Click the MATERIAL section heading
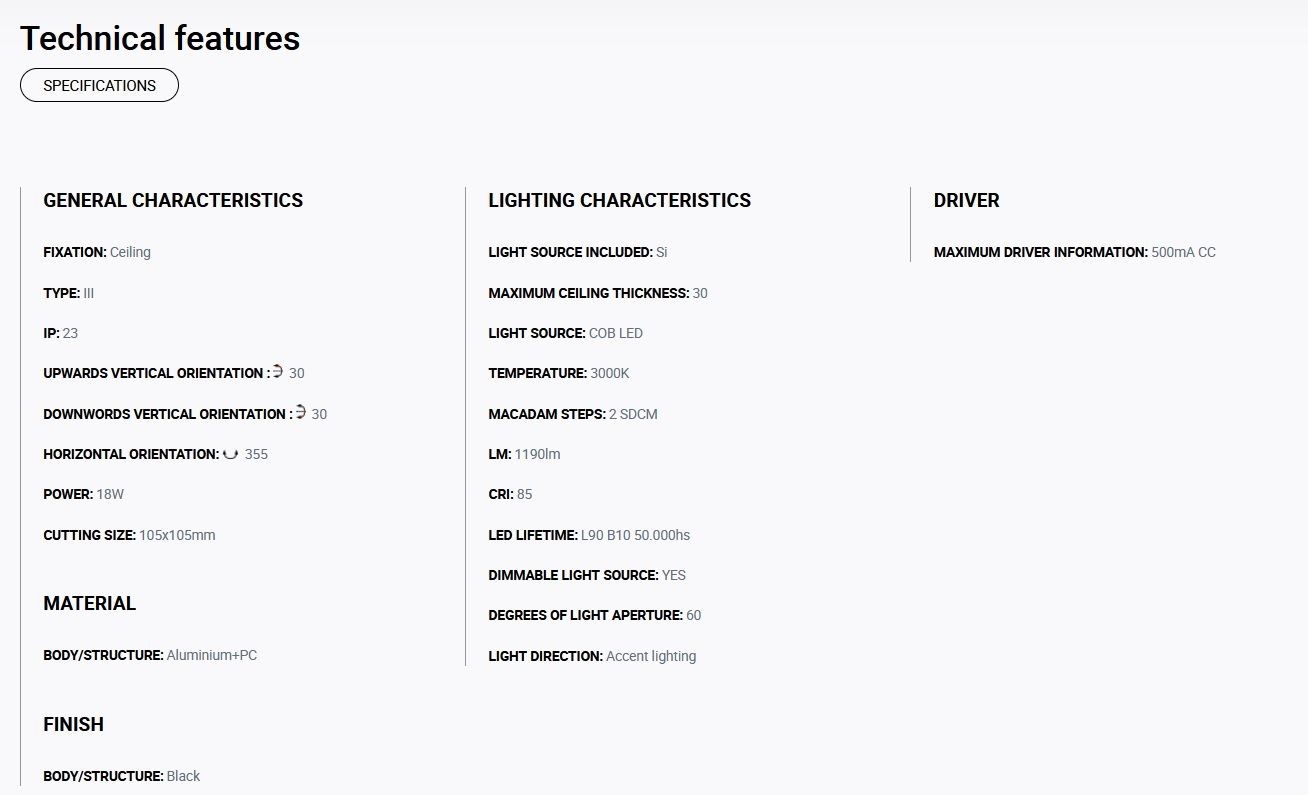Image resolution: width=1308 pixels, height=795 pixels. [89, 603]
